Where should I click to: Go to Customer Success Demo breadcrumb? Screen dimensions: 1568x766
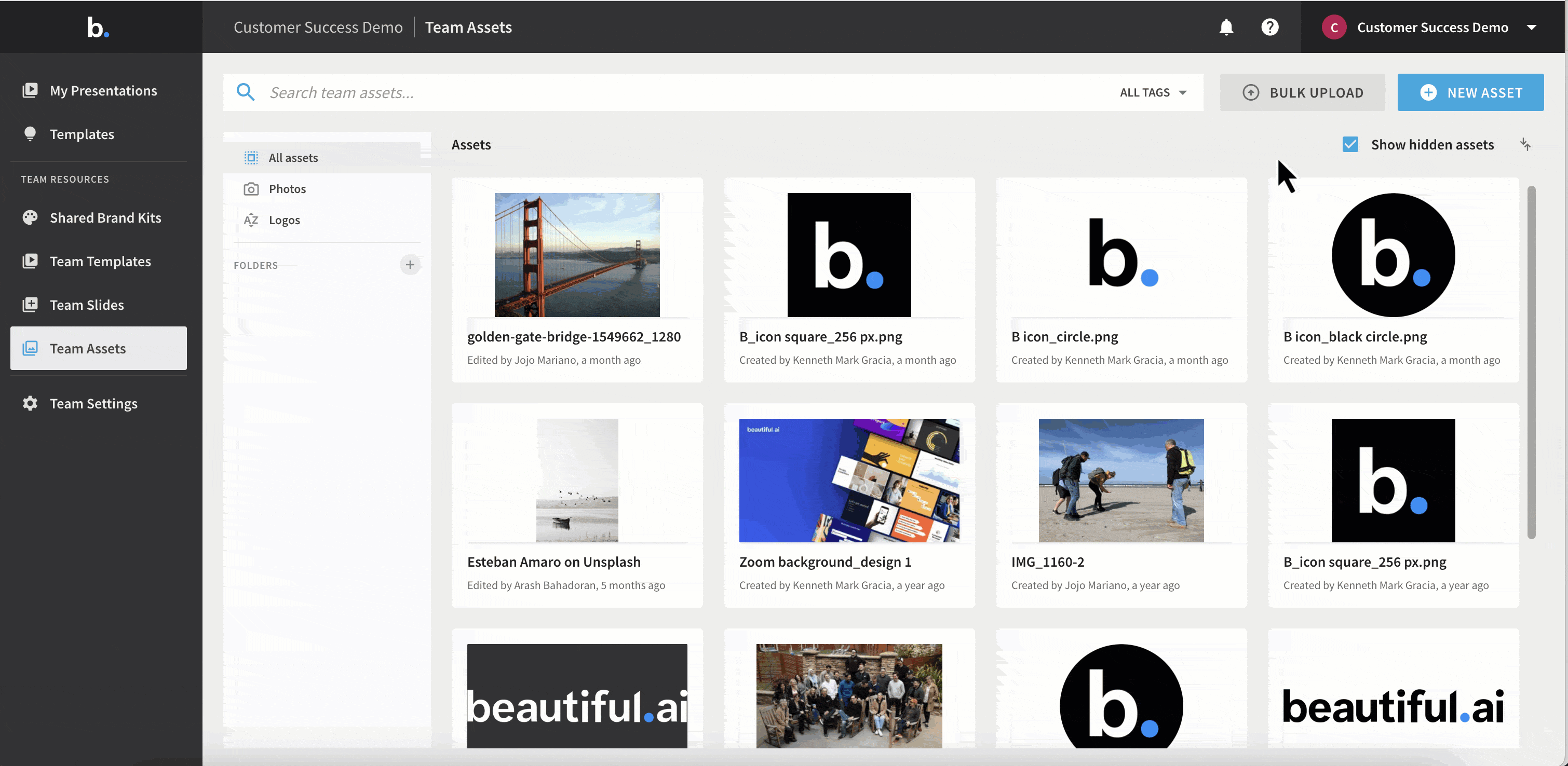(x=318, y=28)
